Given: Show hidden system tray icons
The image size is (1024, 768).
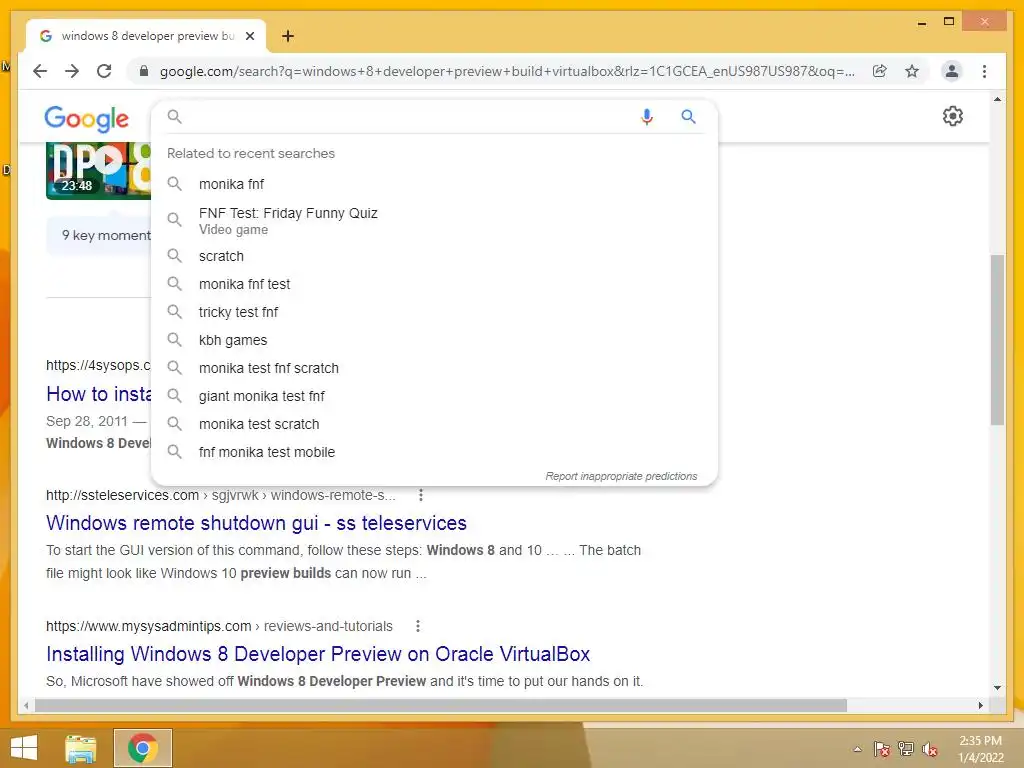Looking at the screenshot, I should (x=857, y=749).
